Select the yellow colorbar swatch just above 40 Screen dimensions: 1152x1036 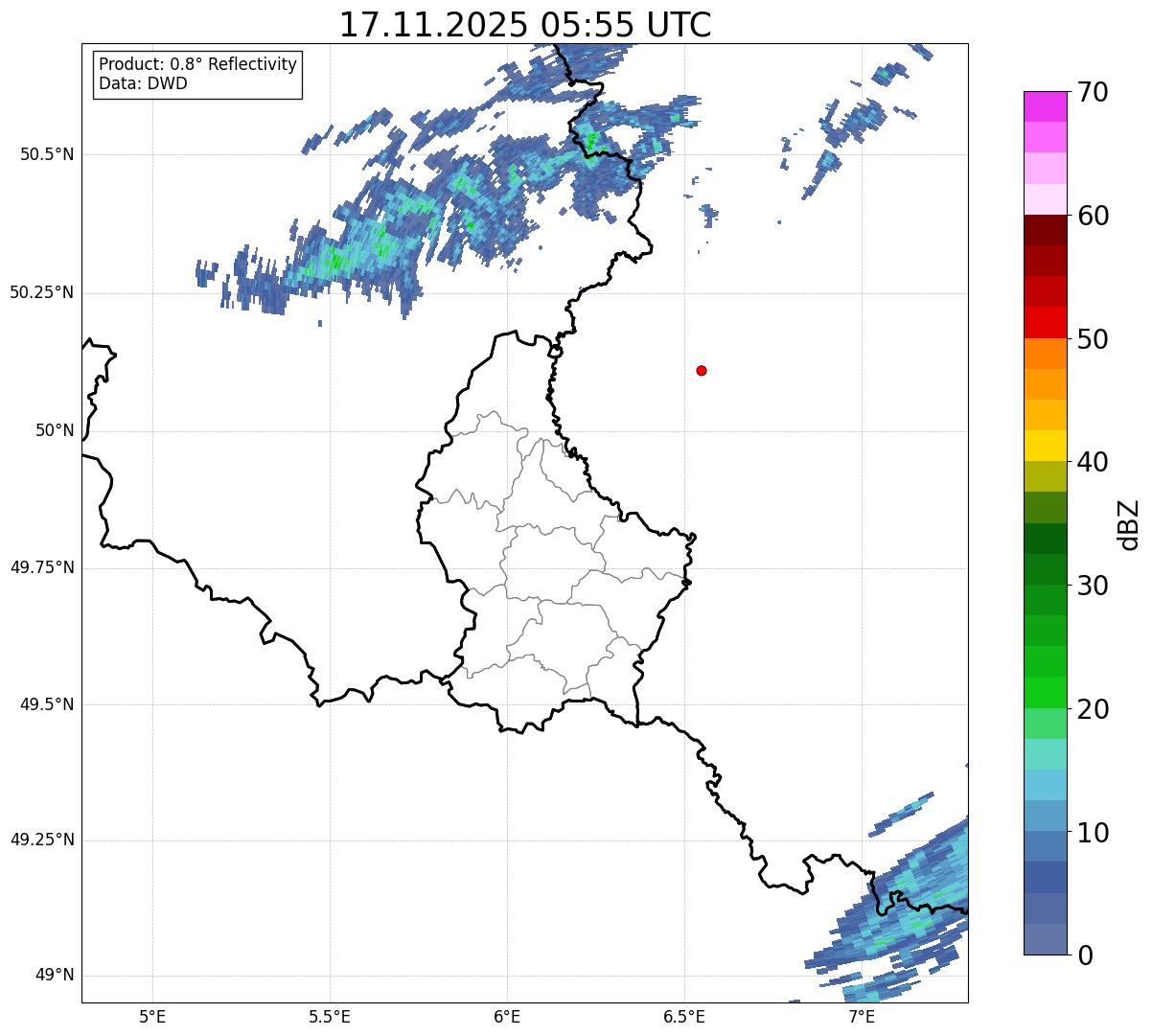(x=1046, y=446)
